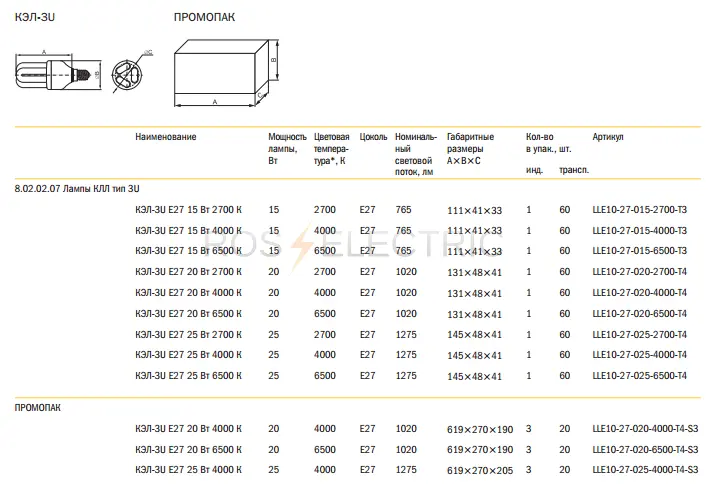Click luminous flux 765 in the 15 Вт 2700 К row
709x496 pixels.
click(403, 210)
